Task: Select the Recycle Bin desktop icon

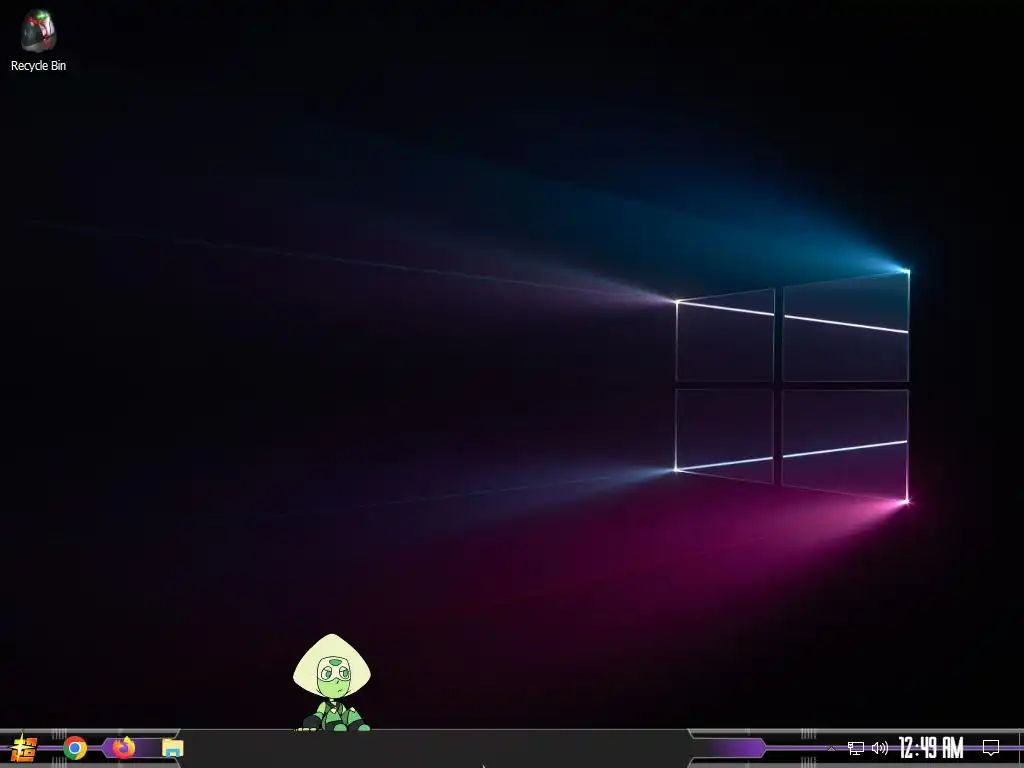Action: [x=38, y=41]
